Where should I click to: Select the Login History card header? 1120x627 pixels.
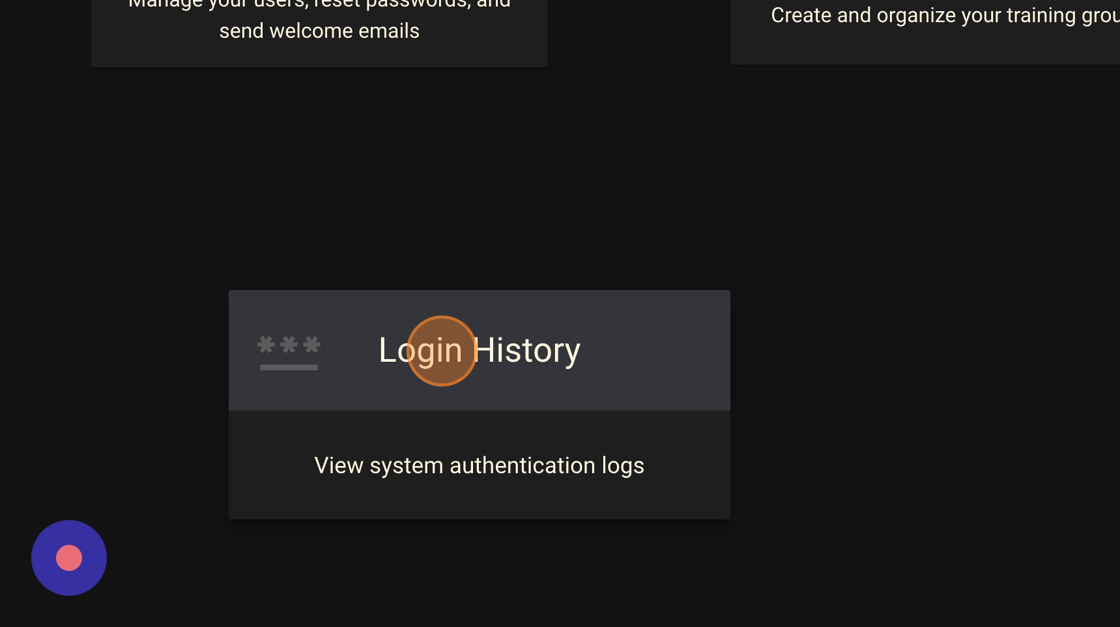pos(479,350)
